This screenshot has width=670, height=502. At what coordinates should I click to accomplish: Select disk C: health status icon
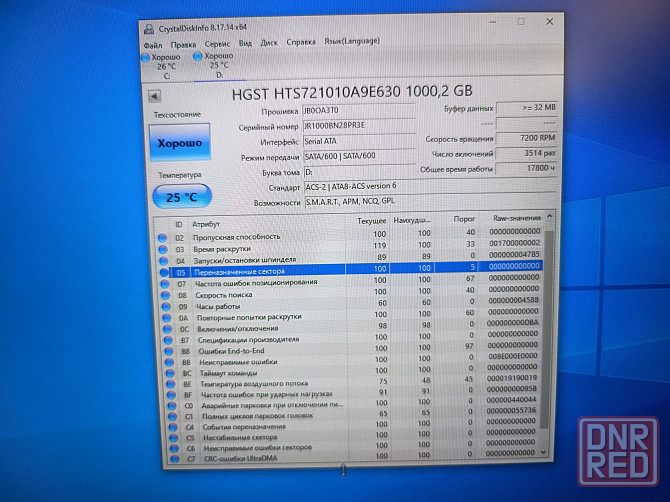coord(146,60)
